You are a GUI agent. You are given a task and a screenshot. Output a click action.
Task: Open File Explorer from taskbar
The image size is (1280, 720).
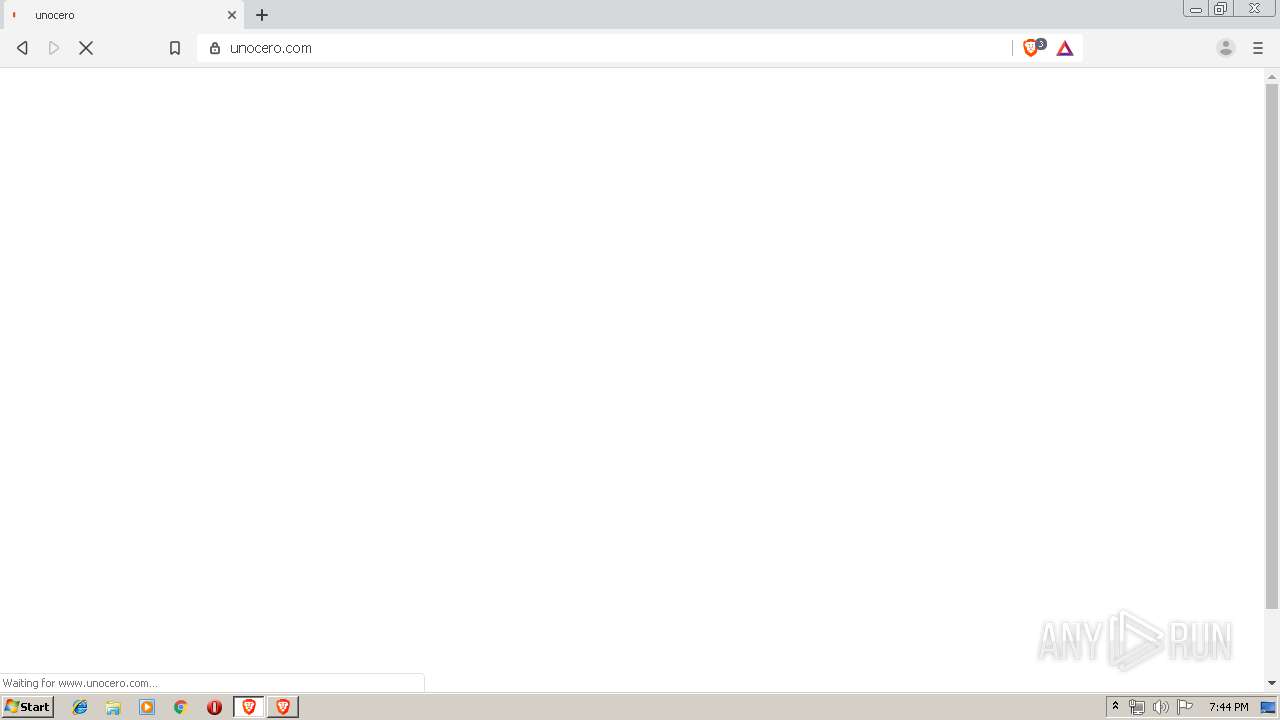[x=114, y=707]
